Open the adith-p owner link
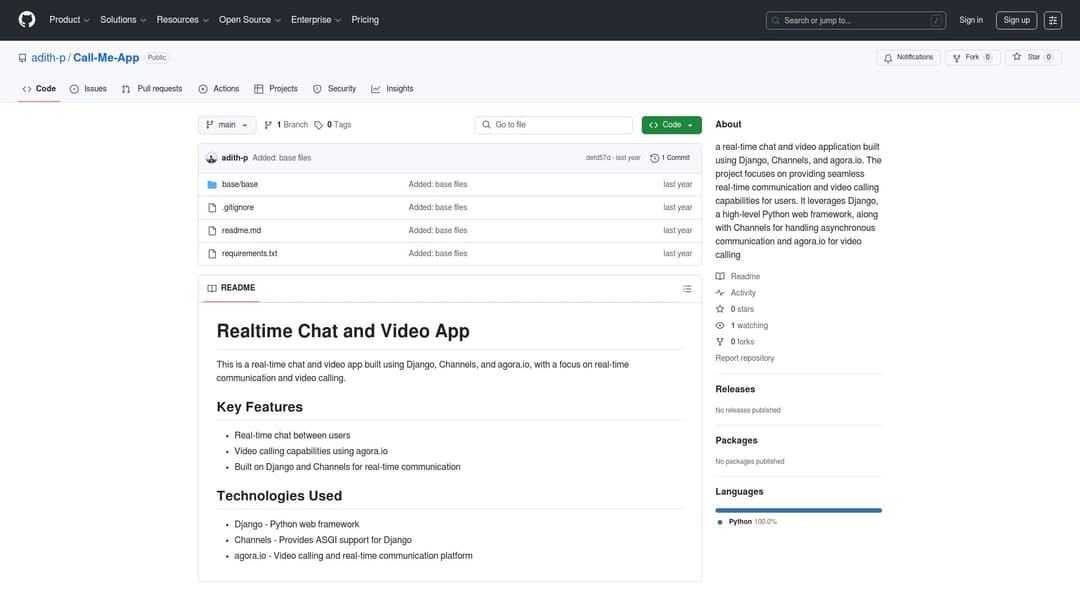The width and height of the screenshot is (1080, 608). (48, 58)
